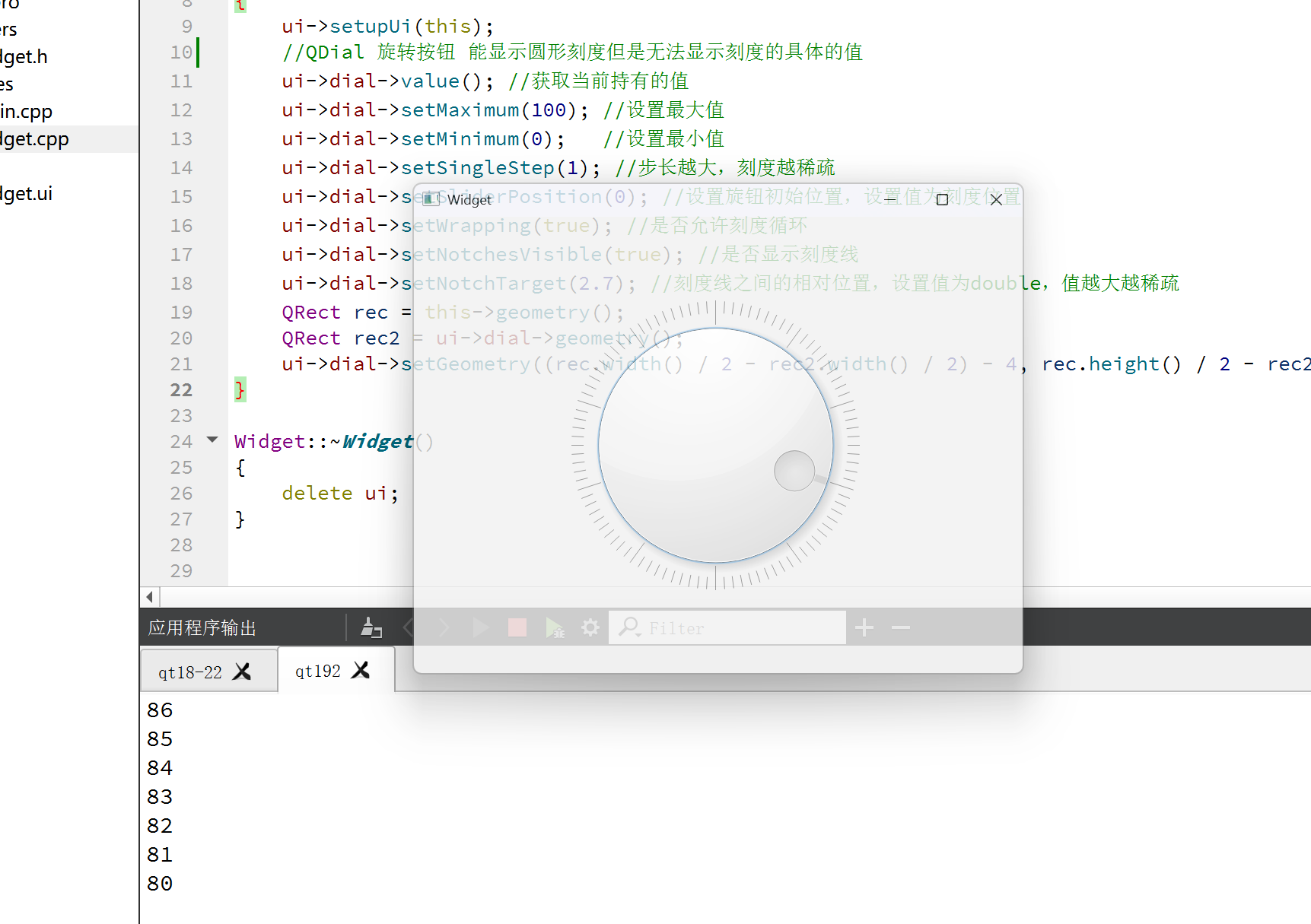Click the output value 80 in application output

pos(160,884)
